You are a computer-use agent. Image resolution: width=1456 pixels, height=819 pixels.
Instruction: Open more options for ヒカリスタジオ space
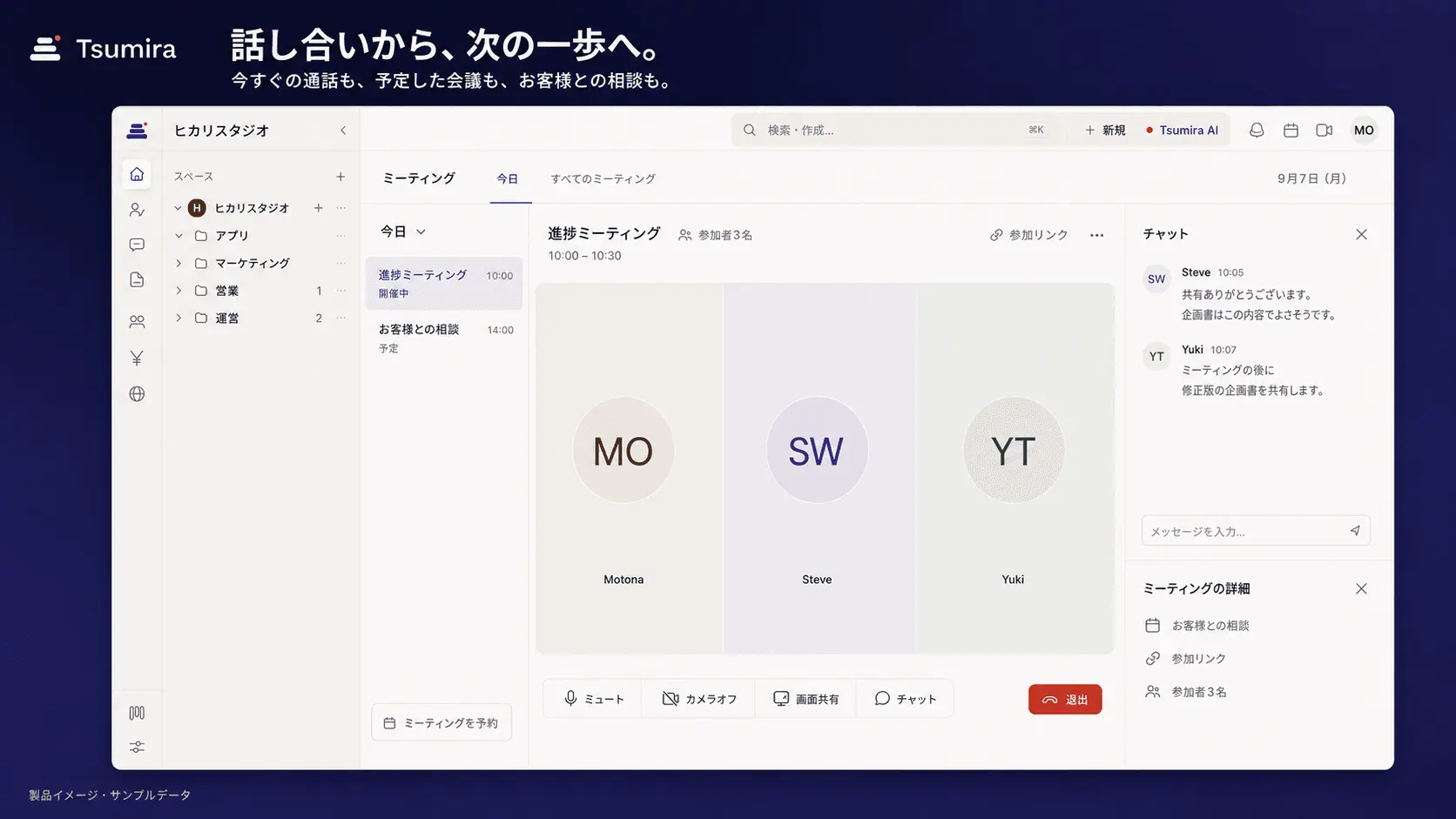[x=340, y=208]
